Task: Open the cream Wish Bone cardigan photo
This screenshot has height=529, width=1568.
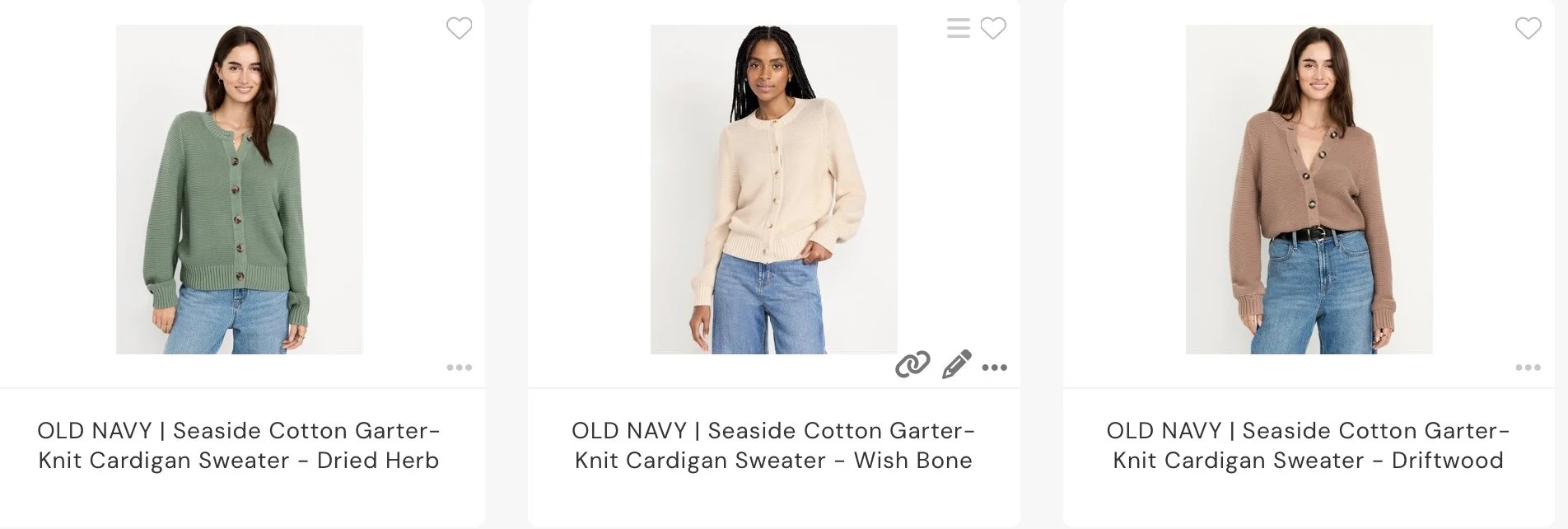Action: (774, 190)
